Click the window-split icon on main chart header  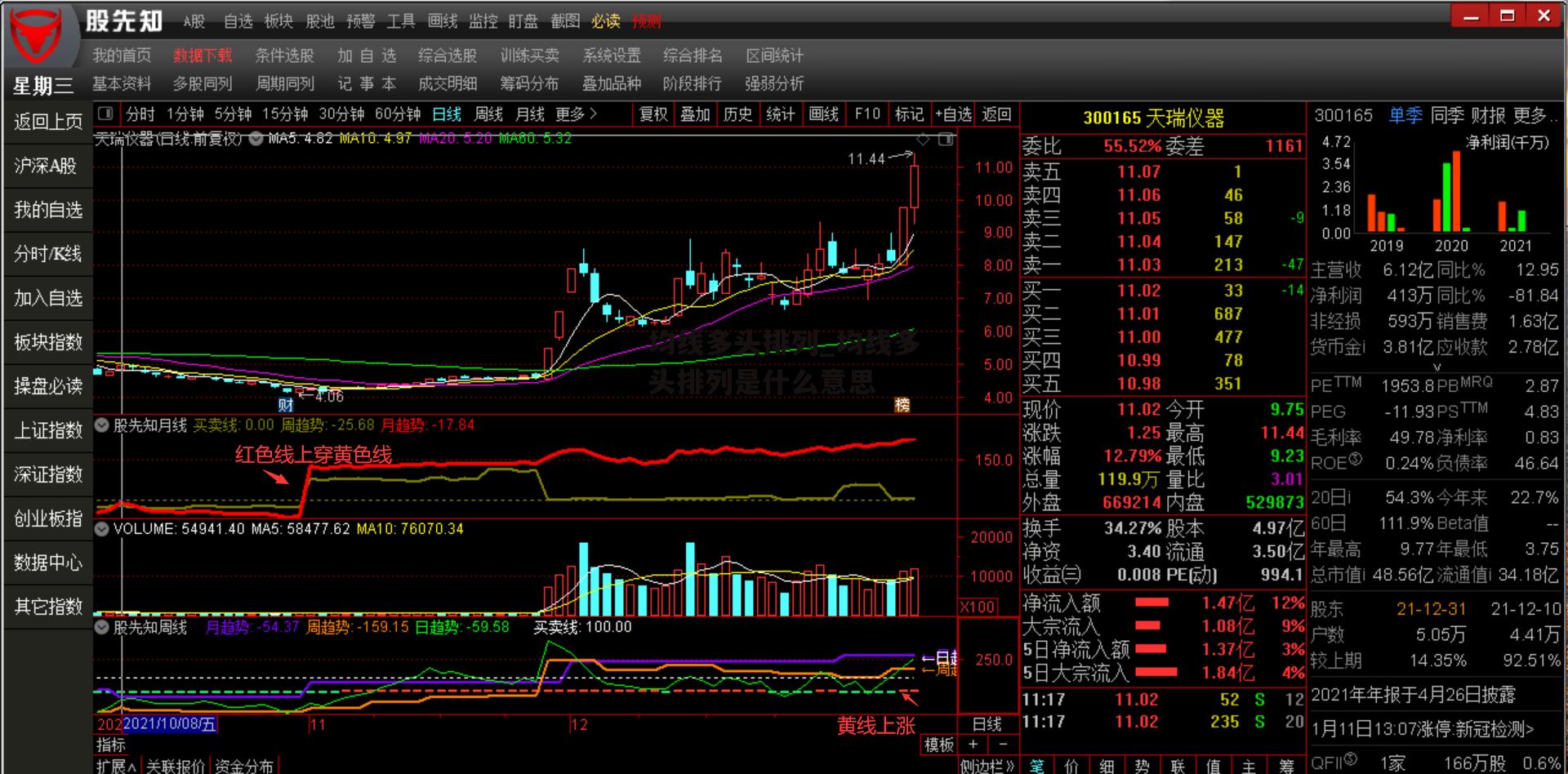(x=946, y=139)
